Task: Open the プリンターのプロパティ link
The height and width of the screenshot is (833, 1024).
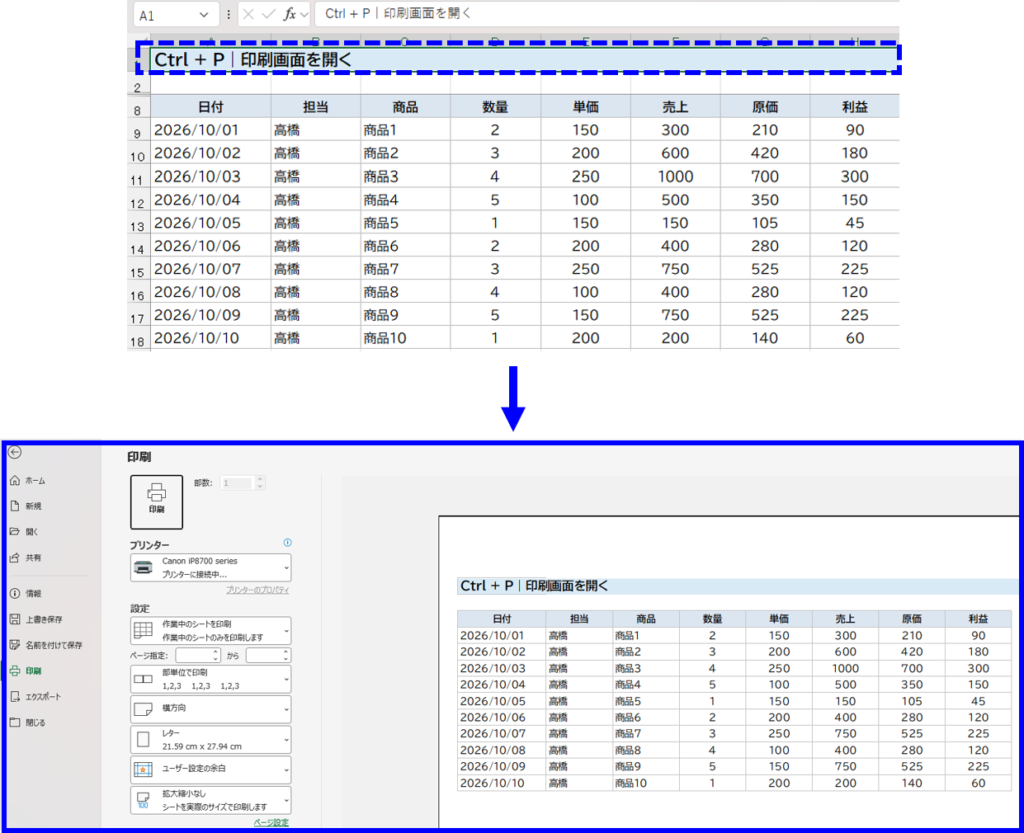Action: click(257, 590)
